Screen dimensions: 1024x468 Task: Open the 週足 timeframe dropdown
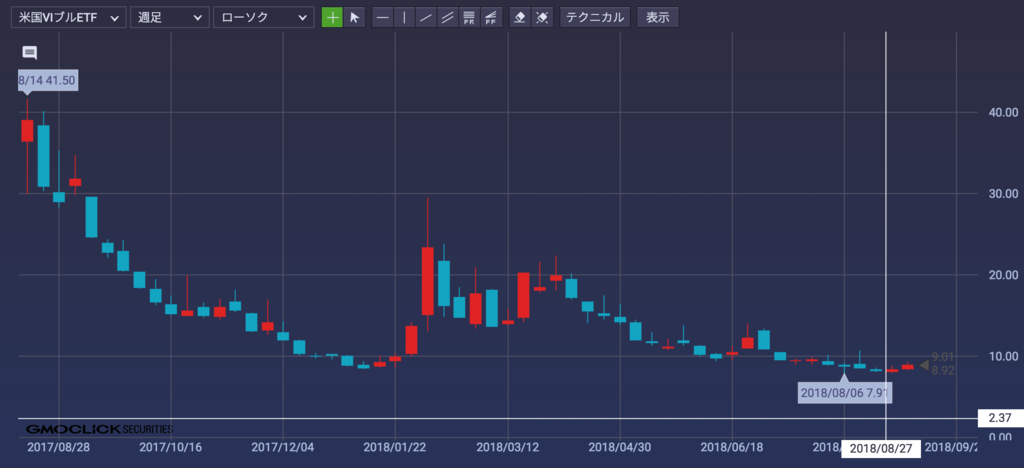[169, 18]
